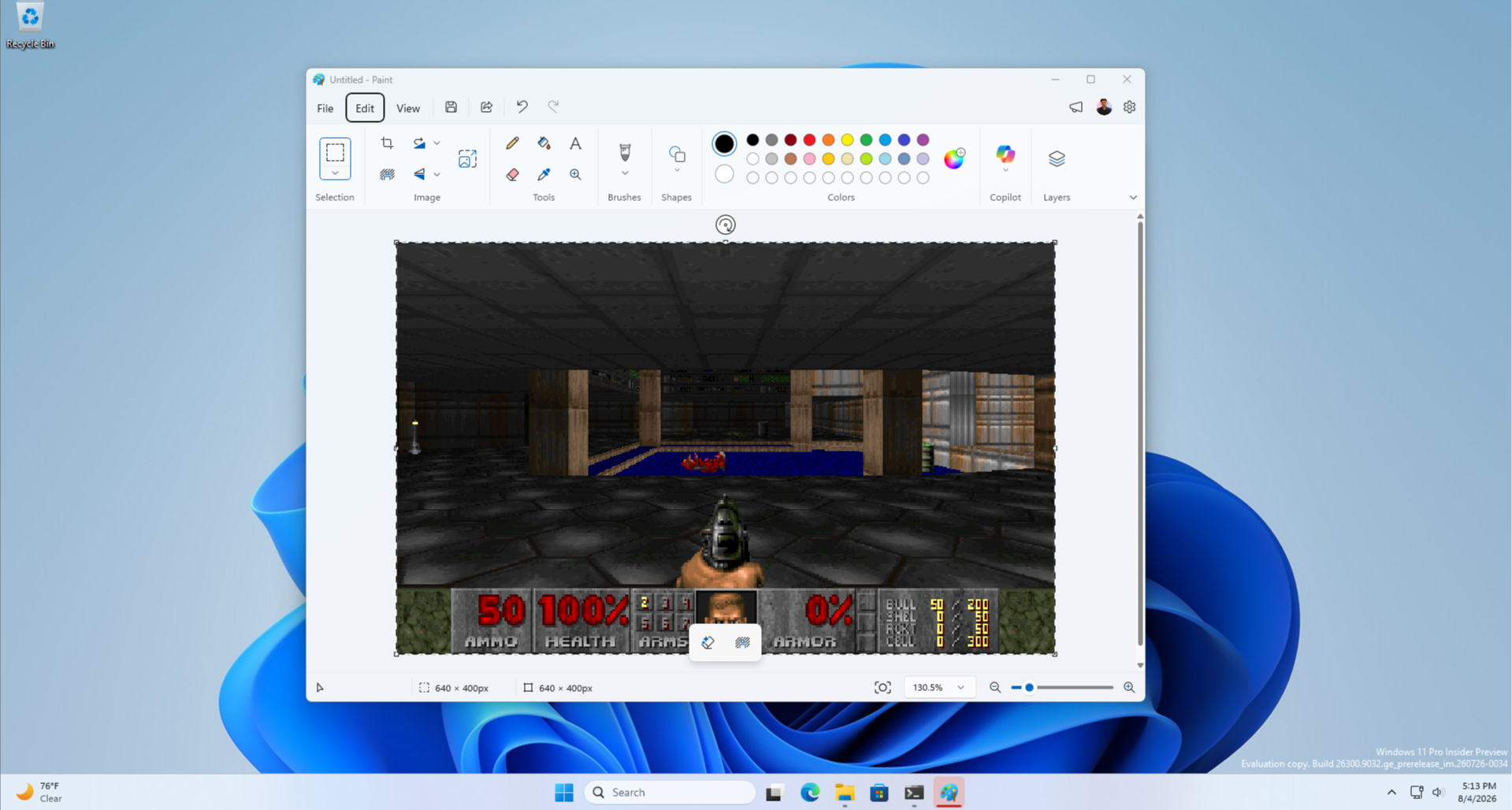1512x810 pixels.
Task: Click the Flip image icon
Action: pyautogui.click(x=419, y=174)
